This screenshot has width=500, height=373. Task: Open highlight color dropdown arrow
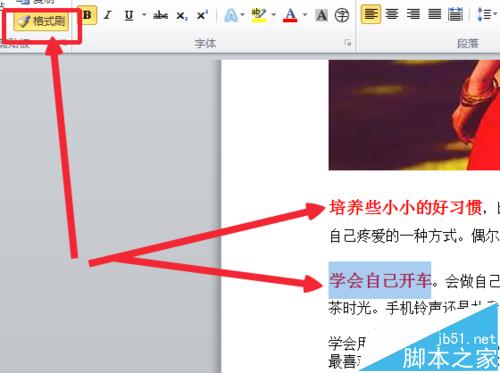pyautogui.click(x=274, y=15)
